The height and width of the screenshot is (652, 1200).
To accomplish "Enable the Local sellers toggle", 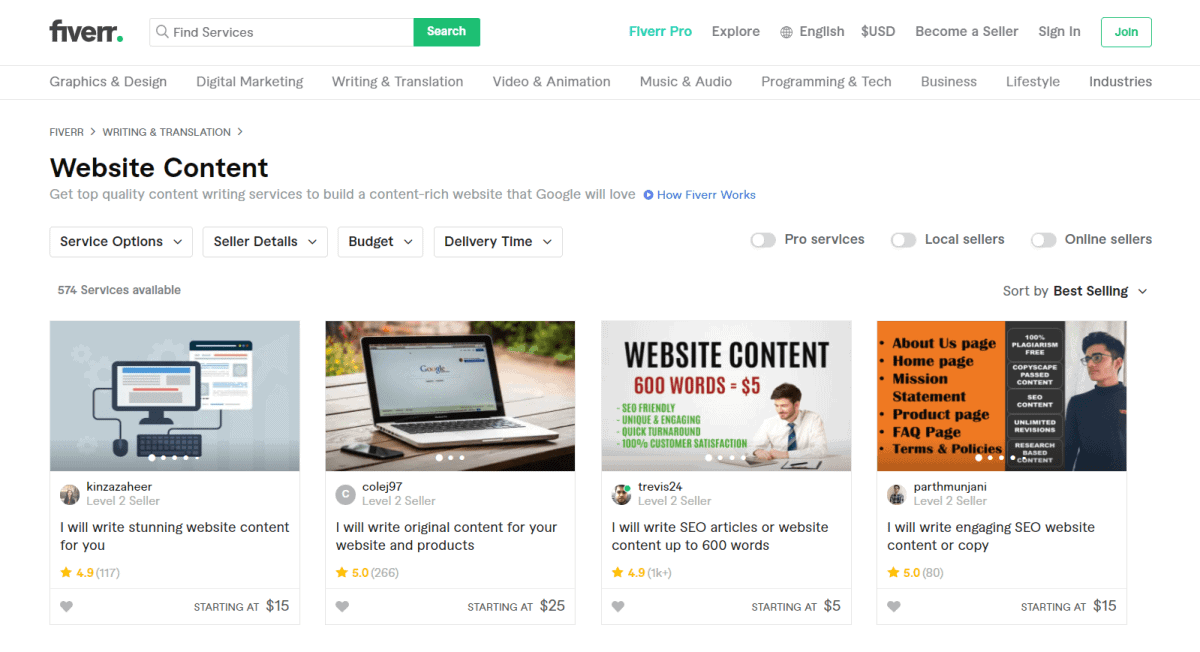I will [x=903, y=240].
